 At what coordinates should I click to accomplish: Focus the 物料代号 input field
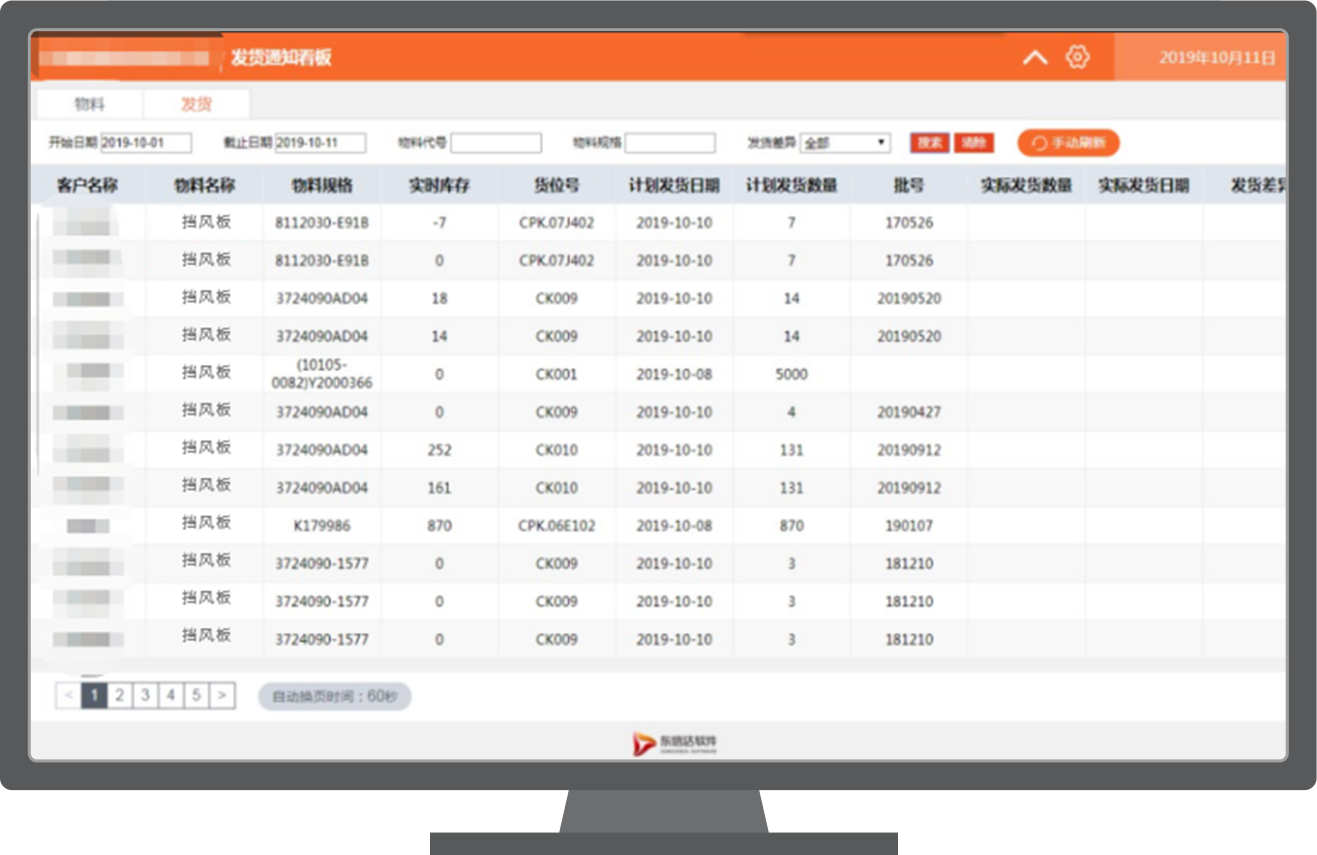[x=495, y=143]
